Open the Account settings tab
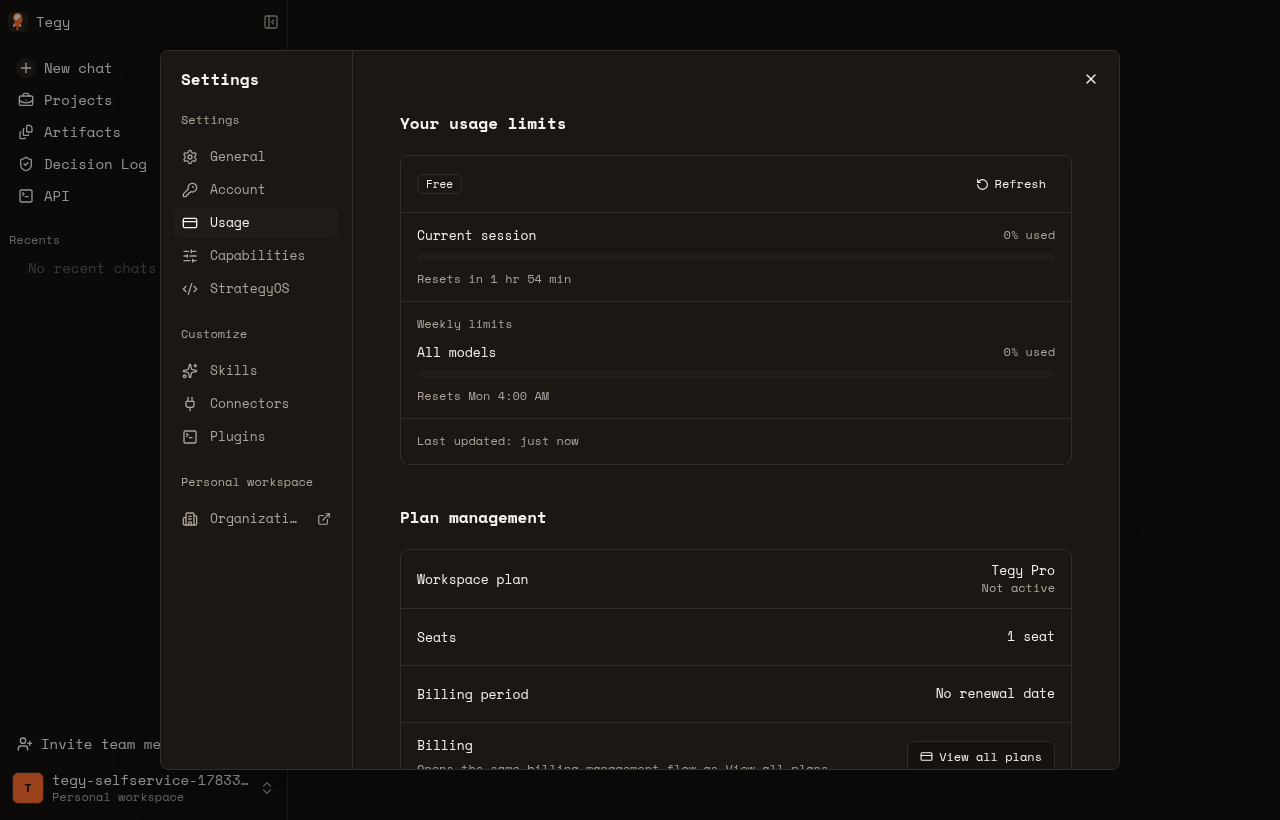1280x820 pixels. click(x=256, y=190)
